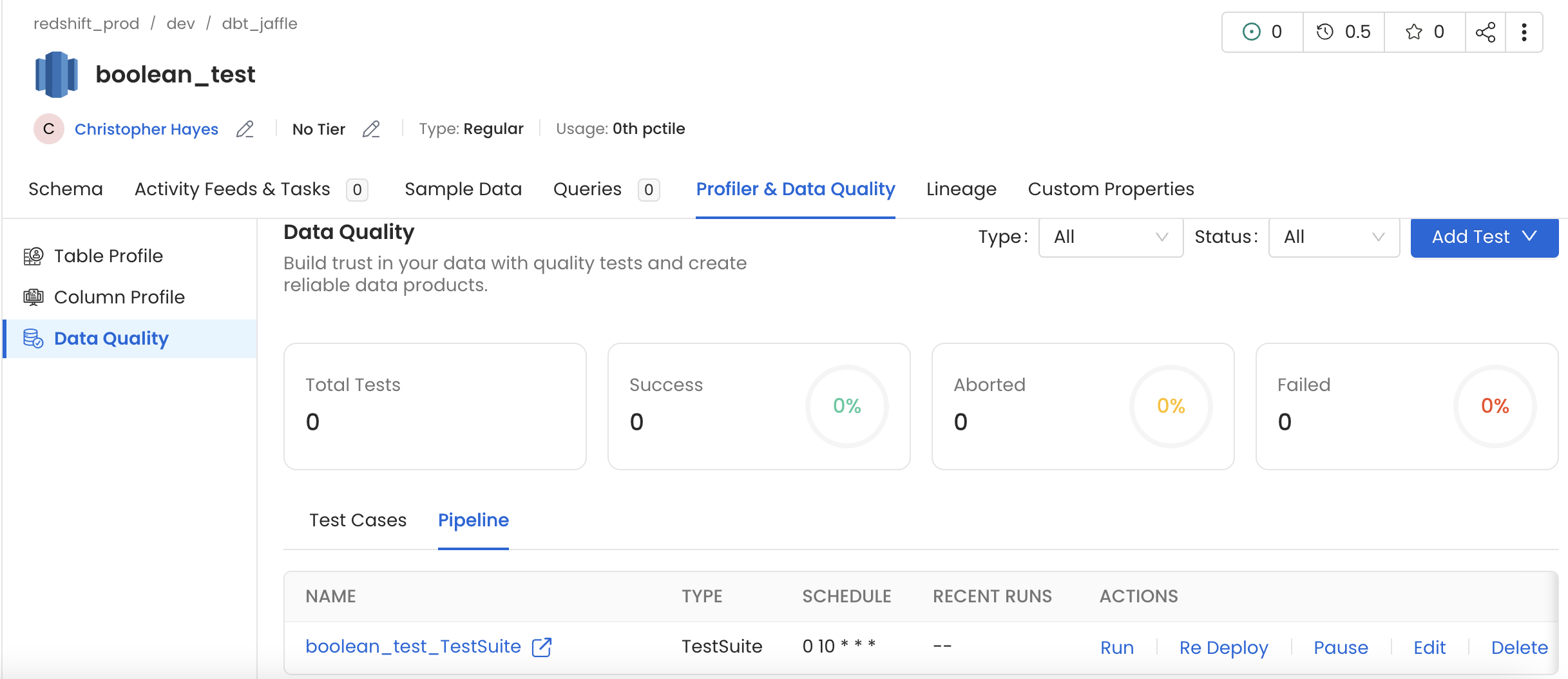Click the open tasks circle icon
The height and width of the screenshot is (679, 1568).
coord(1251,32)
